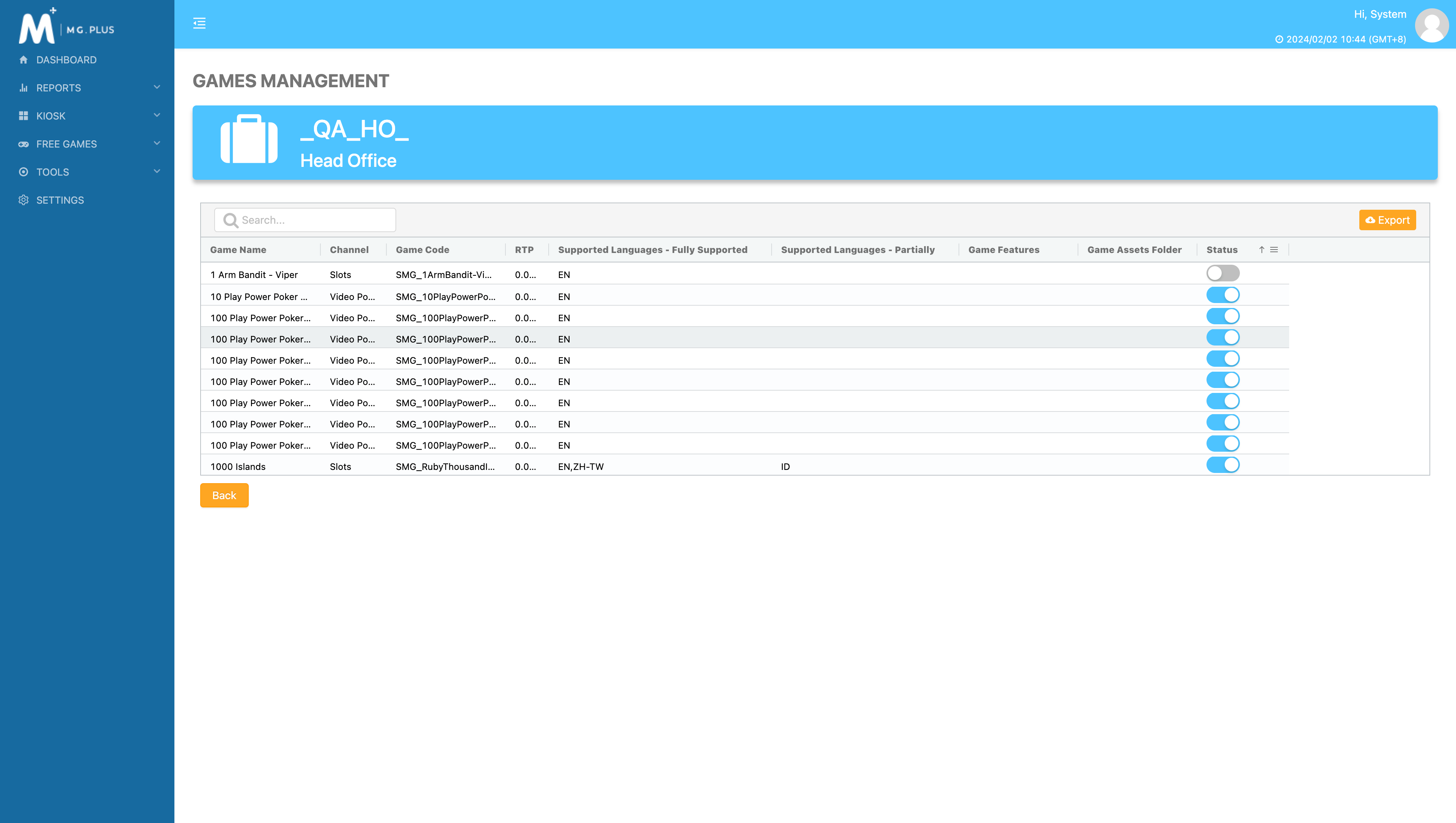
Task: Click the orange Export button
Action: click(1387, 220)
